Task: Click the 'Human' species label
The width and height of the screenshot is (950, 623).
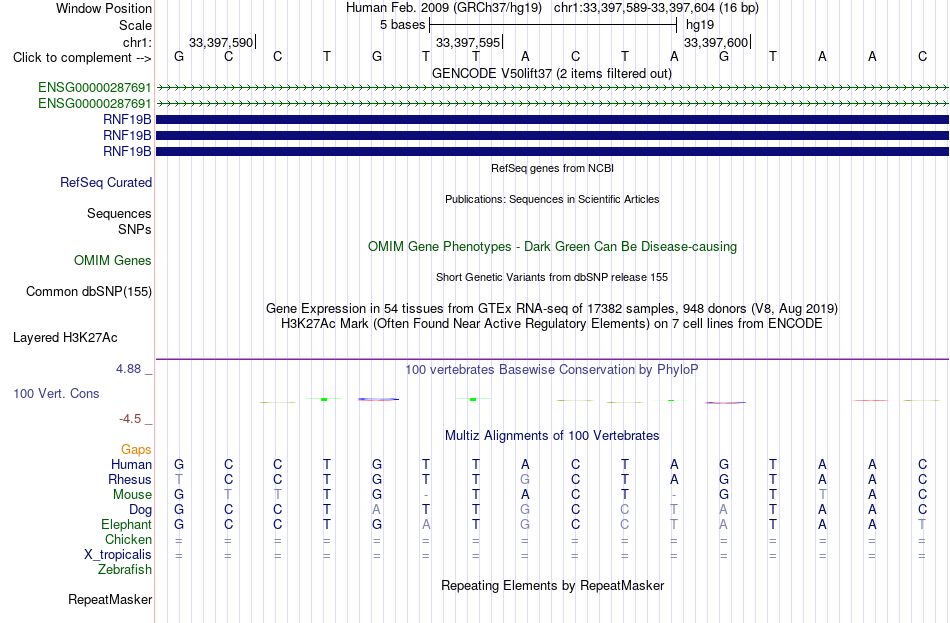Action: [x=131, y=464]
